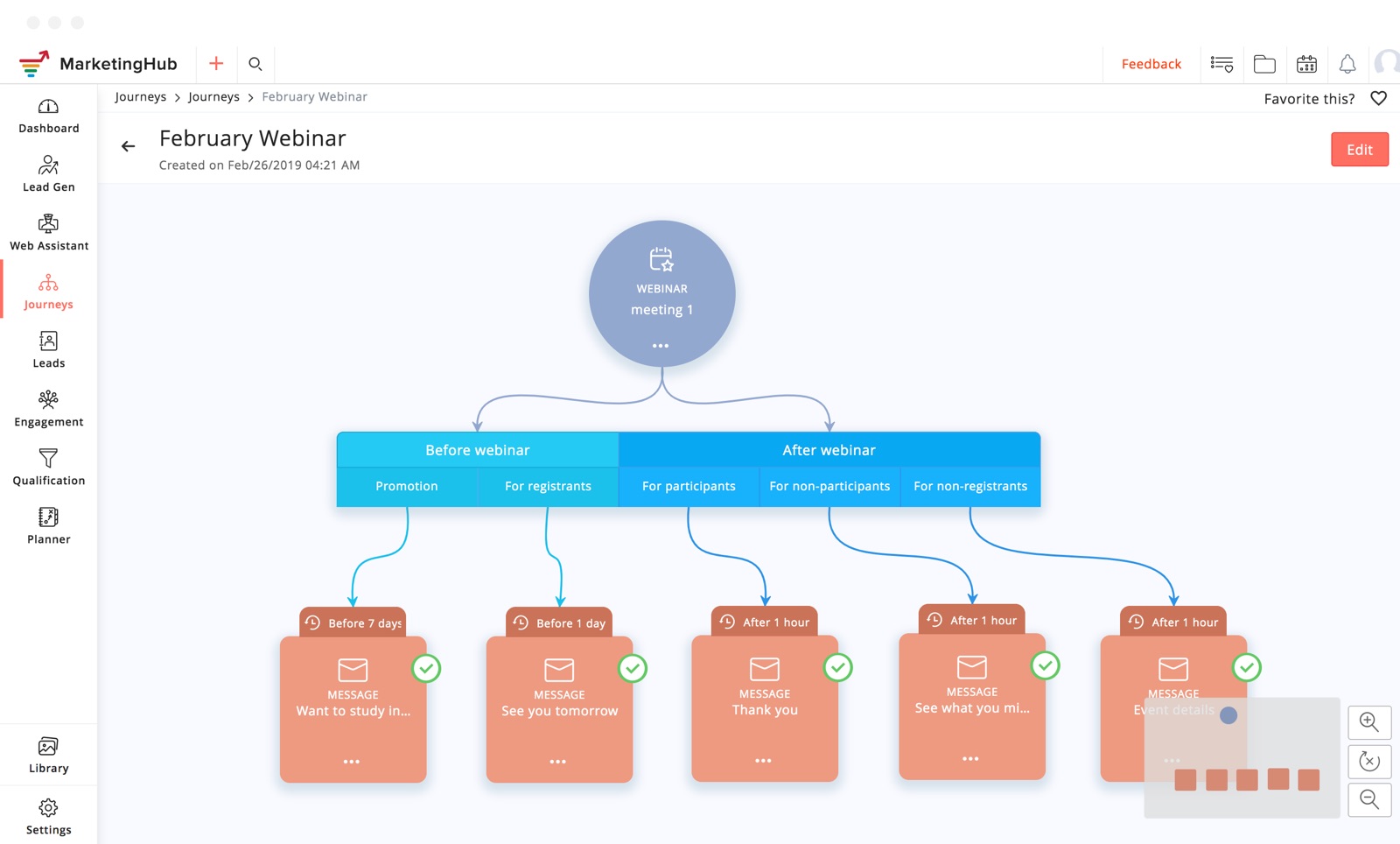The height and width of the screenshot is (844, 1400).
Task: Click first Journeys breadcrumb link
Action: pos(140,96)
